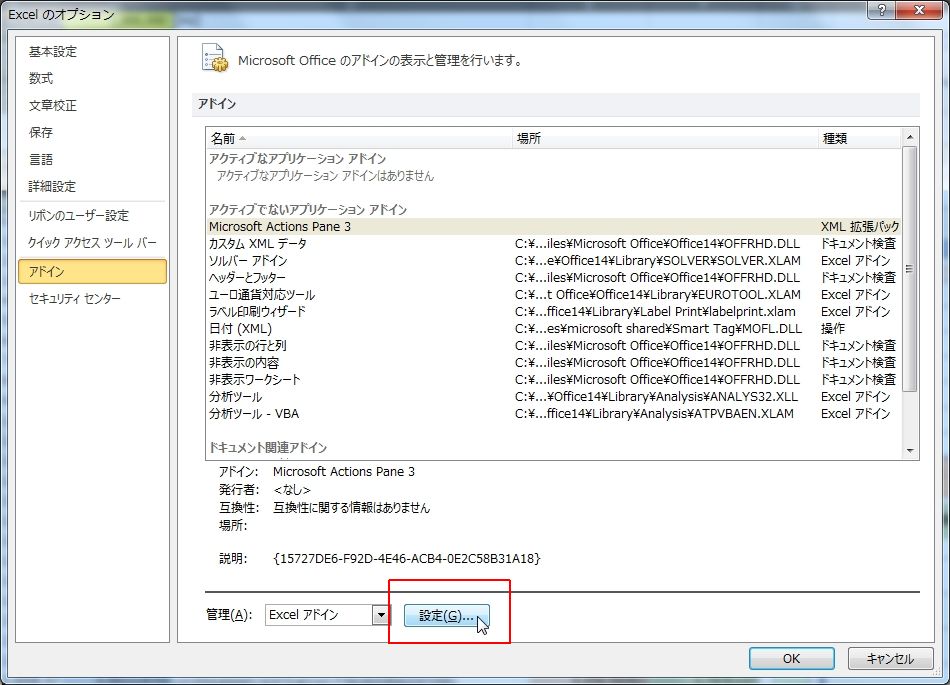Screen dimensions: 950x685
Task: Close the Excel のオプション dialog
Action: pos(919,10)
